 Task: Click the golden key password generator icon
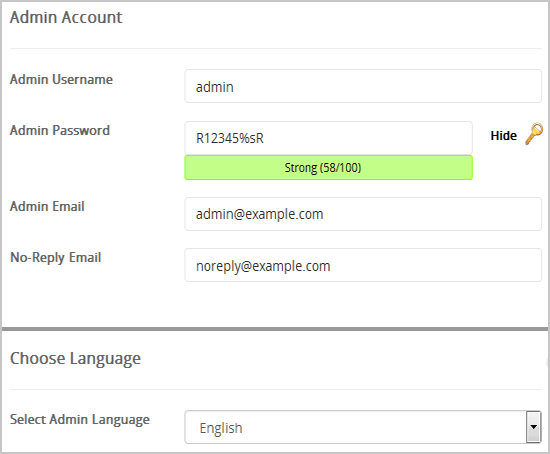(x=534, y=134)
